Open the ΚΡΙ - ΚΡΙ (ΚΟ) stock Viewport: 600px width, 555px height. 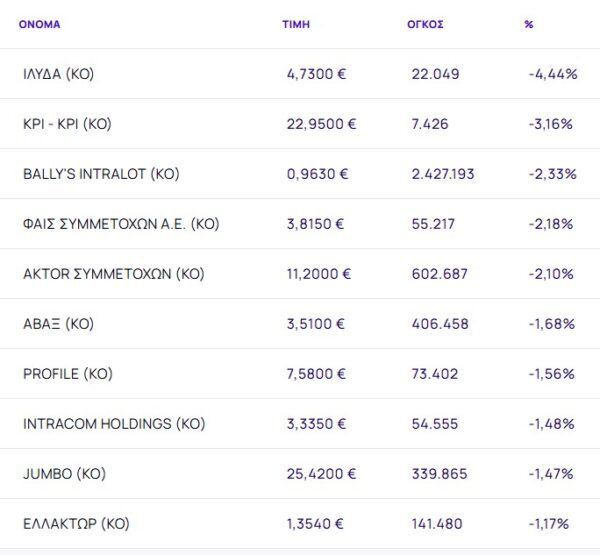pos(66,124)
